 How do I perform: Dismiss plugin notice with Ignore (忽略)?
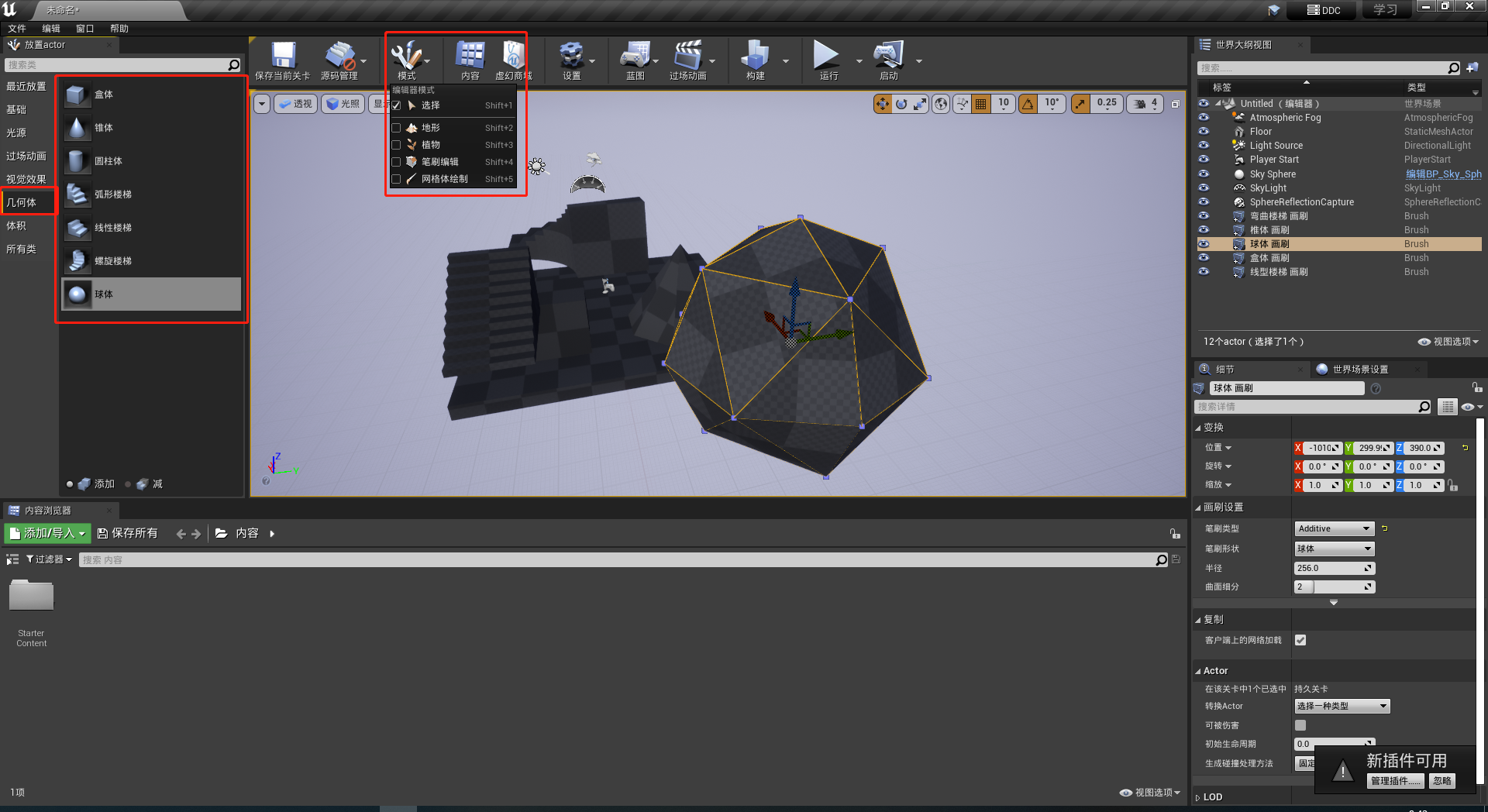pos(1442,781)
